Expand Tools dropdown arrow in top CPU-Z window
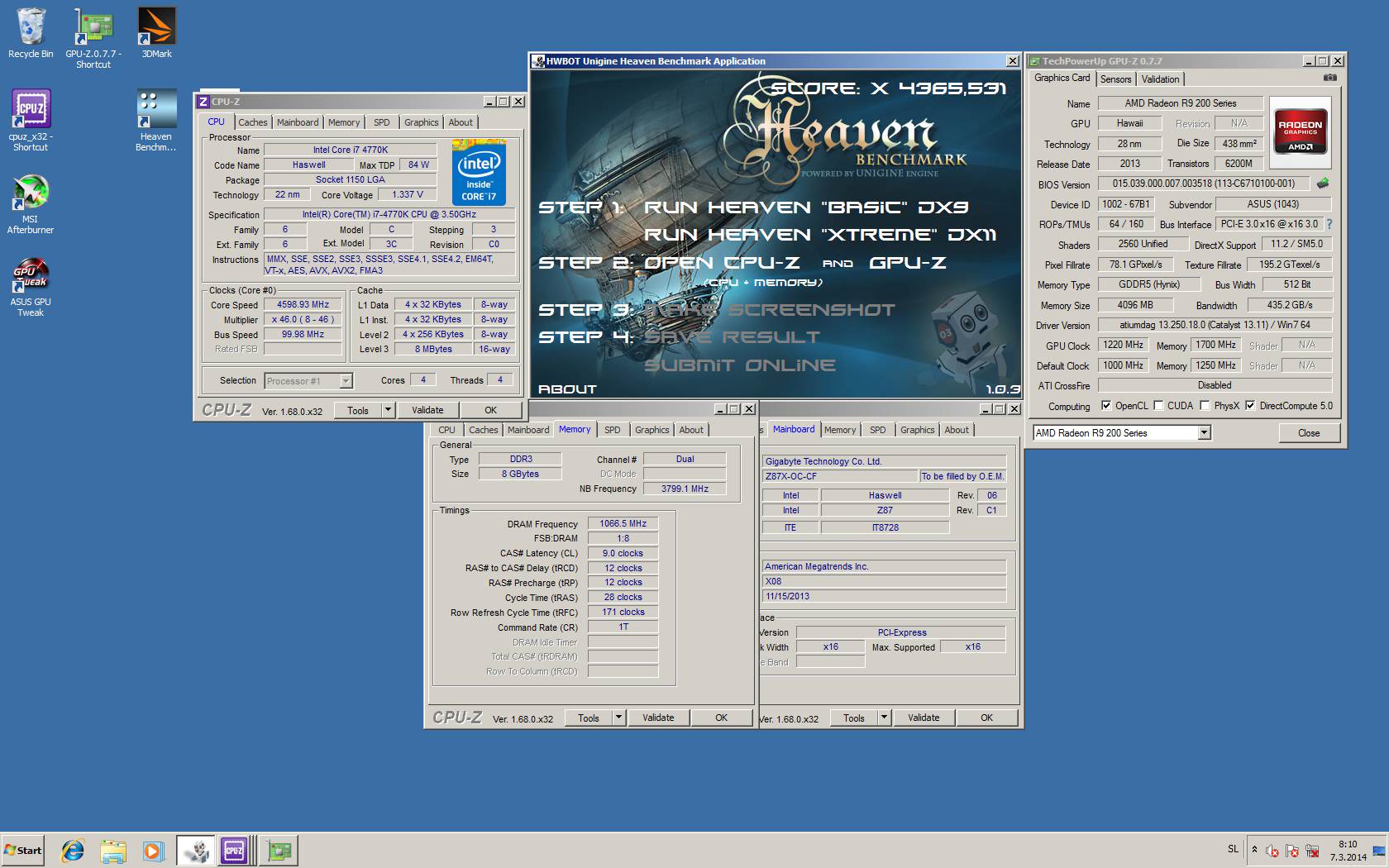This screenshot has width=1389, height=868. (387, 410)
